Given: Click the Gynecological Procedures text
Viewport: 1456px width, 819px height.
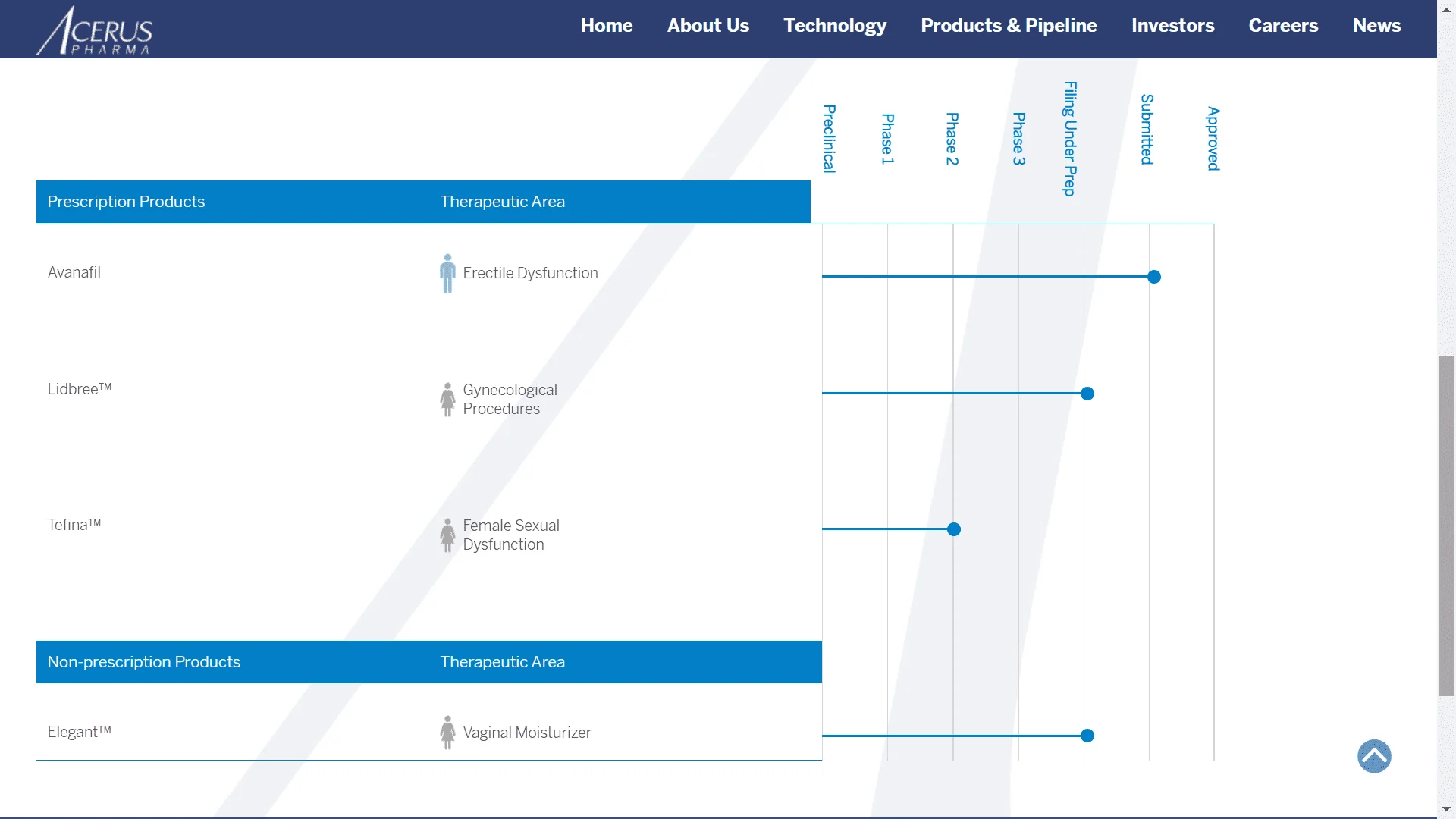Looking at the screenshot, I should click(510, 399).
